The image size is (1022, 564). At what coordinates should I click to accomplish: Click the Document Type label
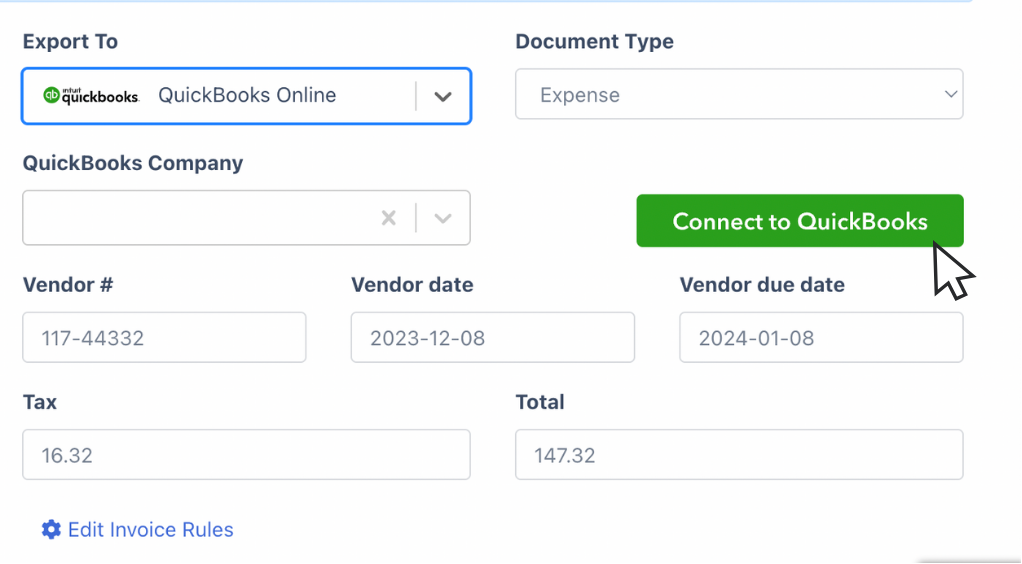click(594, 42)
